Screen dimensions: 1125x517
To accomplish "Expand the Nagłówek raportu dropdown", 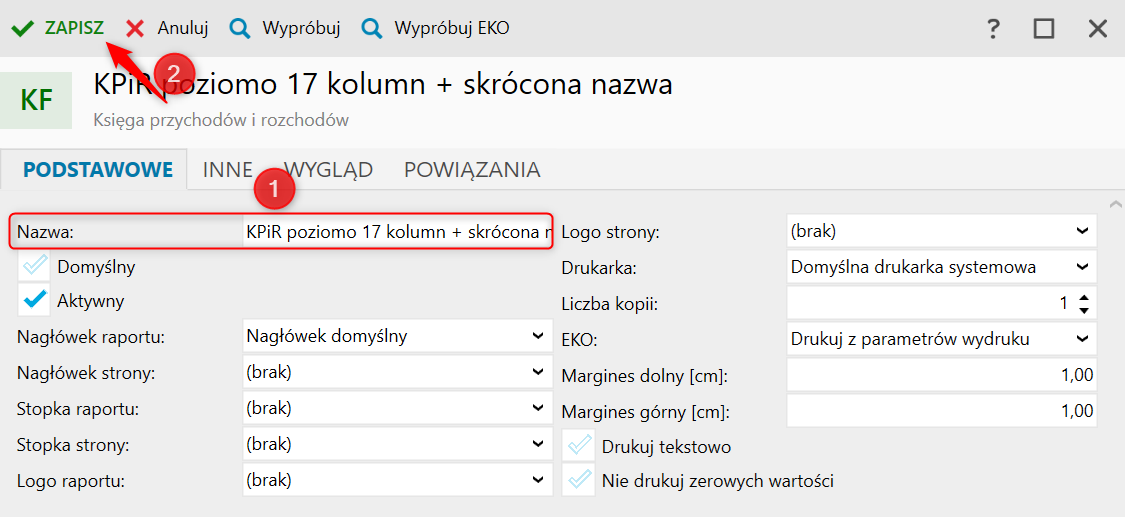I will [538, 336].
